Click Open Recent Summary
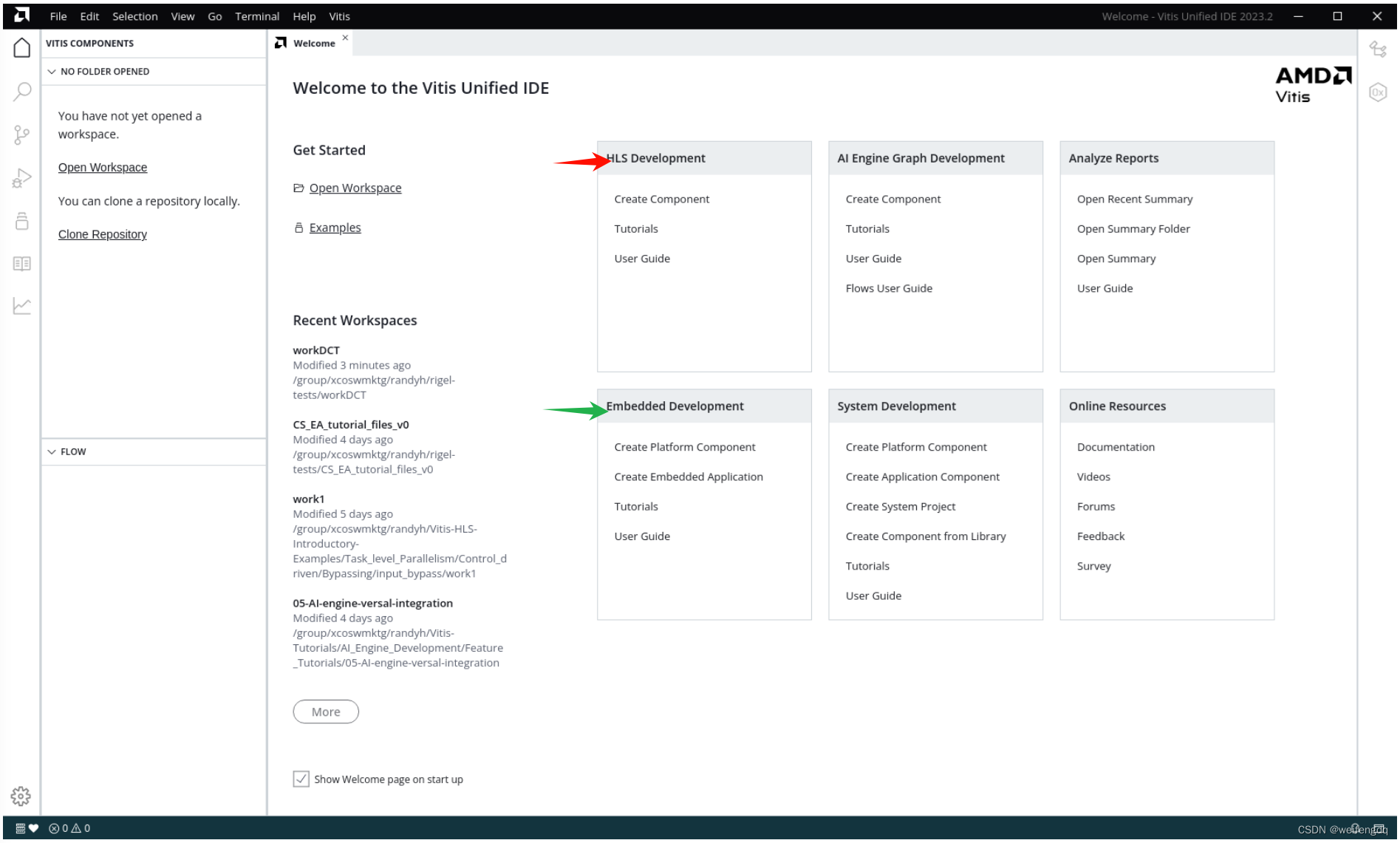Viewport: 1400px width, 843px height. tap(1135, 199)
